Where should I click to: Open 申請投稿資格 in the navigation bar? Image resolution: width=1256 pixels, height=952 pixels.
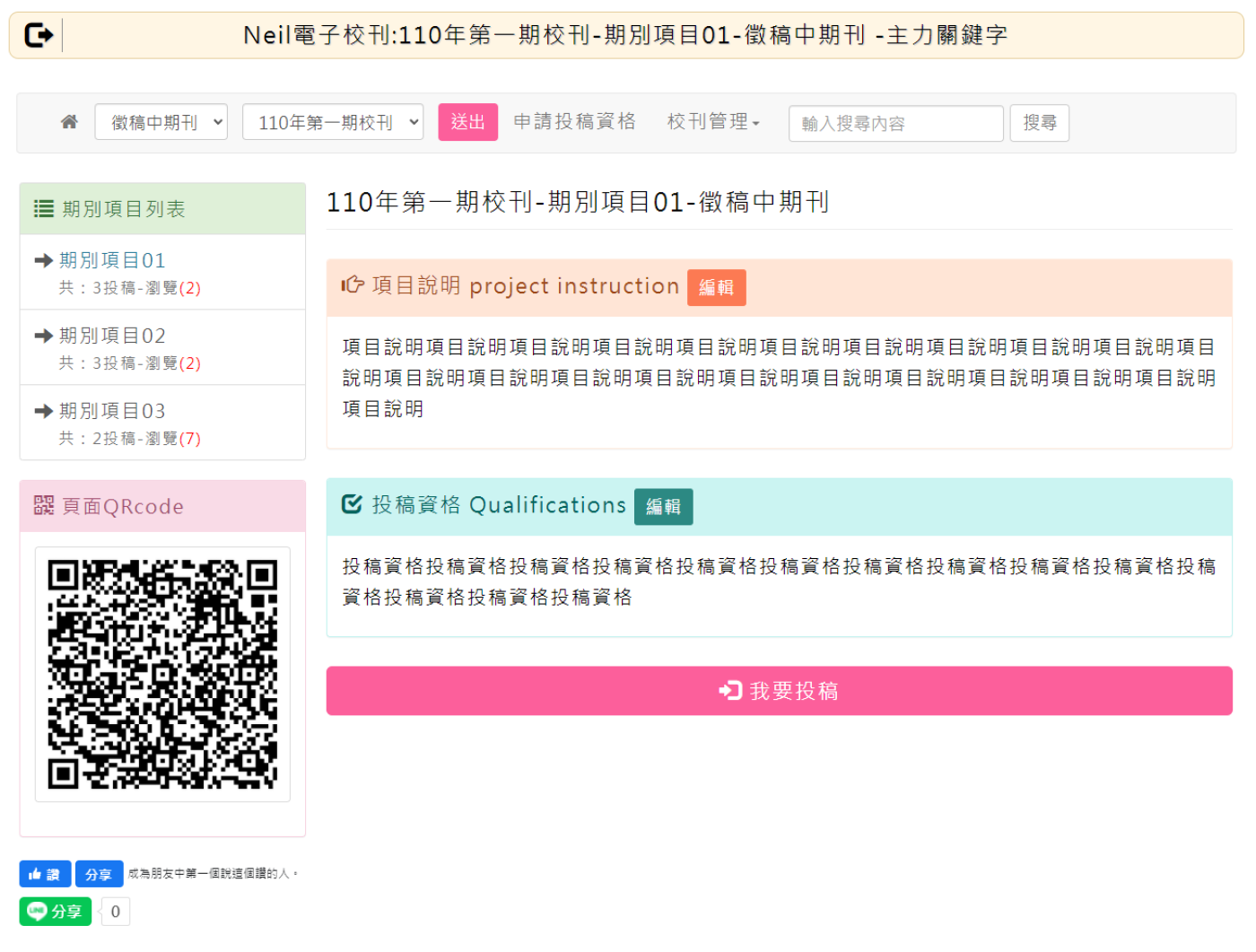pyautogui.click(x=574, y=122)
